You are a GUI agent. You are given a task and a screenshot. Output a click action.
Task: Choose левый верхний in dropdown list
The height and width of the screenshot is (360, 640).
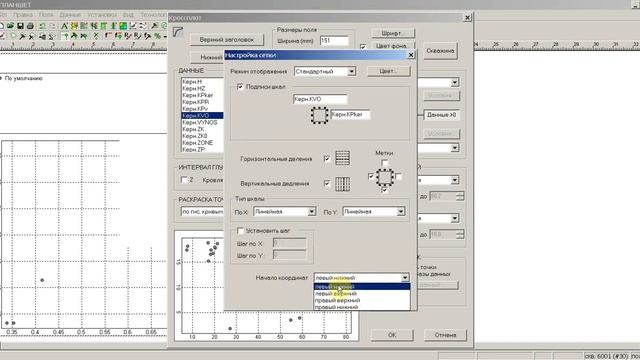362,293
